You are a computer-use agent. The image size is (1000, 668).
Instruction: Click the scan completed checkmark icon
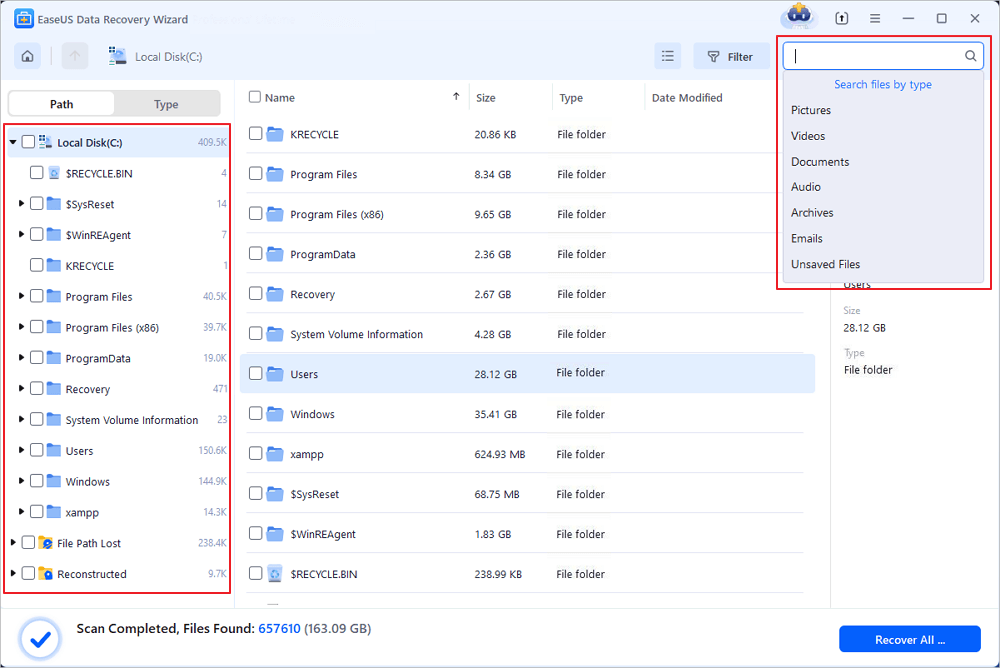point(40,638)
